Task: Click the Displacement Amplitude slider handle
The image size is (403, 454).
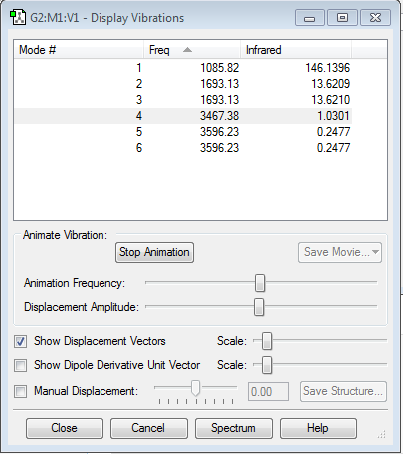Action: pyautogui.click(x=259, y=307)
